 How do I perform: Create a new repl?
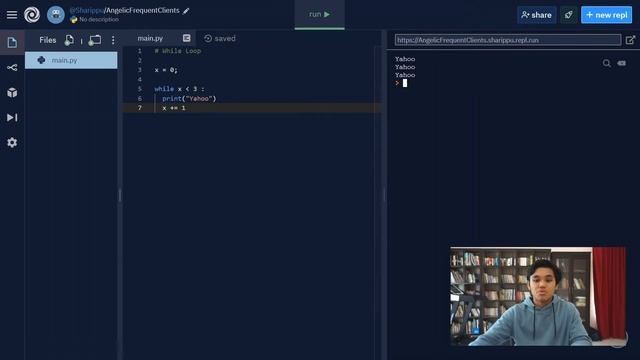point(607,15)
